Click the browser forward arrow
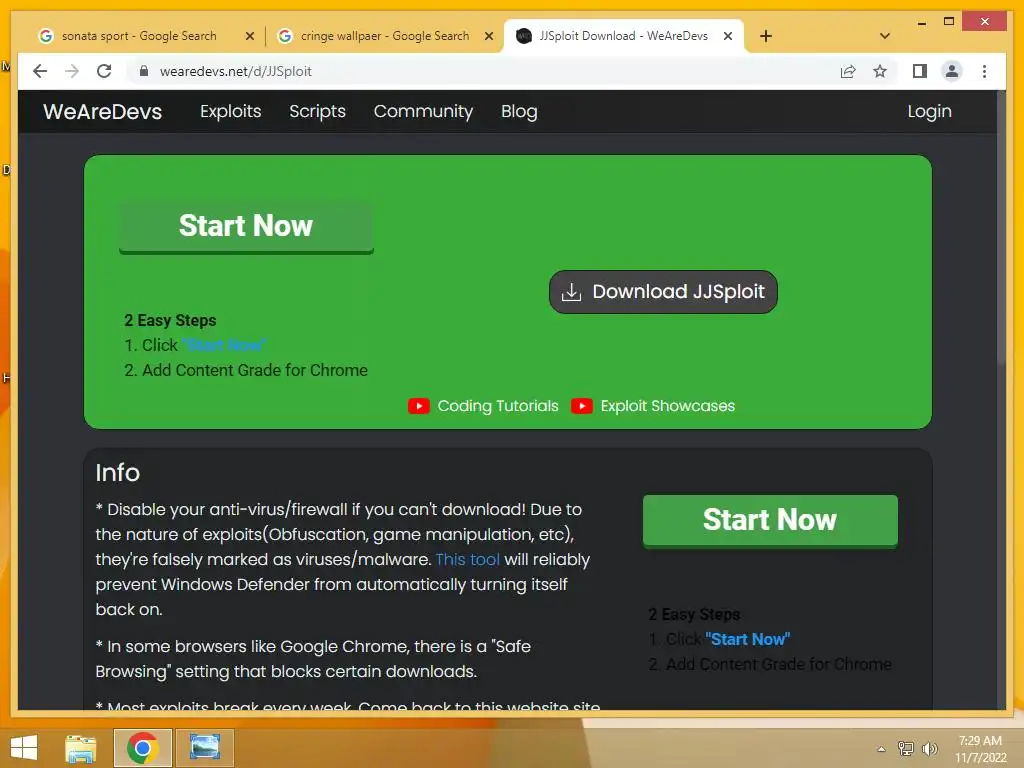Image resolution: width=1024 pixels, height=768 pixels. click(x=72, y=71)
